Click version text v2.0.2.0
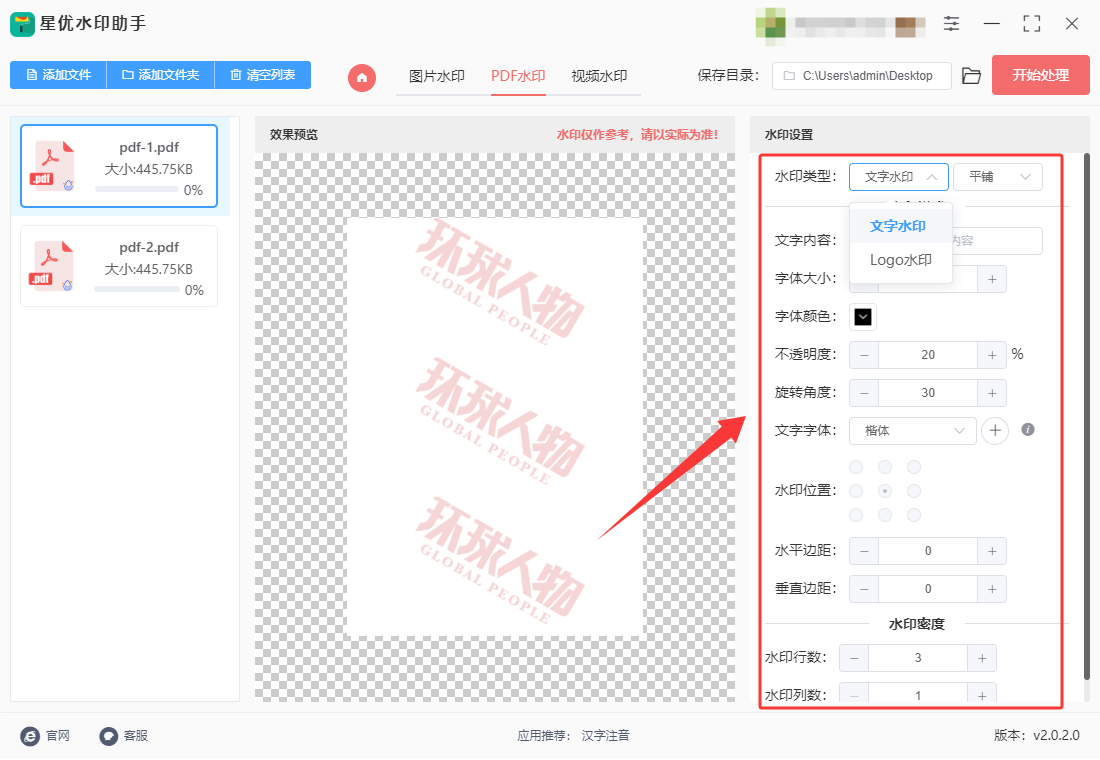 tap(1056, 735)
